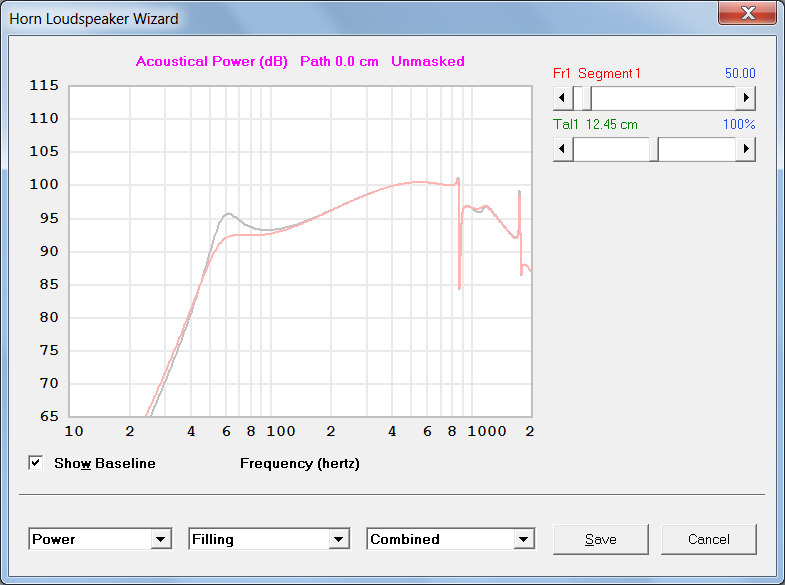Screen dimensions: 785x585
Task: Close the Horn Loudspeaker Wizard window
Action: [748, 13]
